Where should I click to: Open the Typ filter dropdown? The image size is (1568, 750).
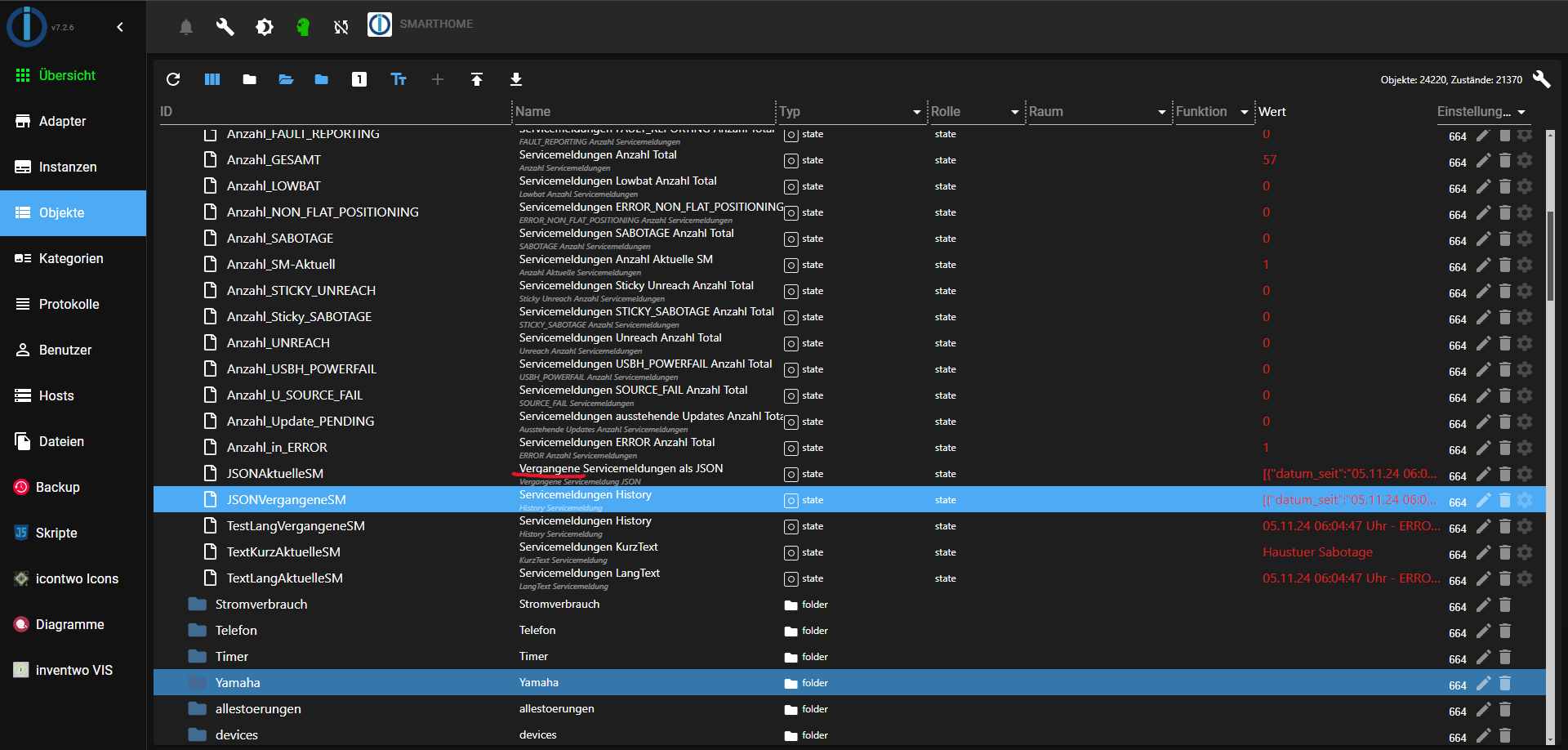click(x=916, y=112)
